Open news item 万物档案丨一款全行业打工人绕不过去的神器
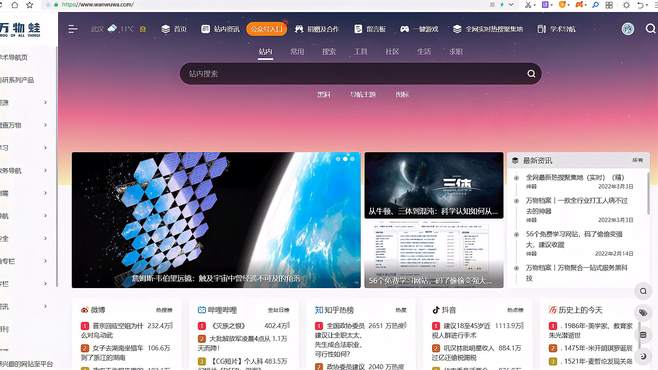The image size is (658, 370). tap(577, 206)
